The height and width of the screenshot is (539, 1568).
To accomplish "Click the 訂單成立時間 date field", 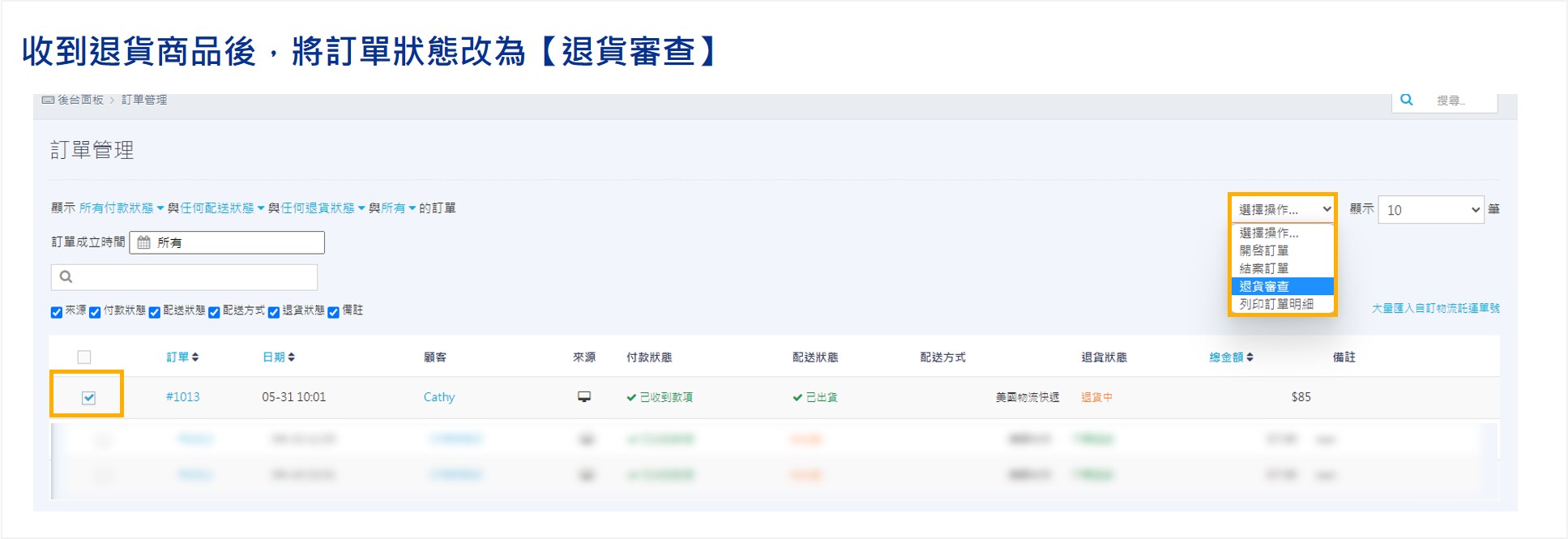I will click(x=227, y=242).
